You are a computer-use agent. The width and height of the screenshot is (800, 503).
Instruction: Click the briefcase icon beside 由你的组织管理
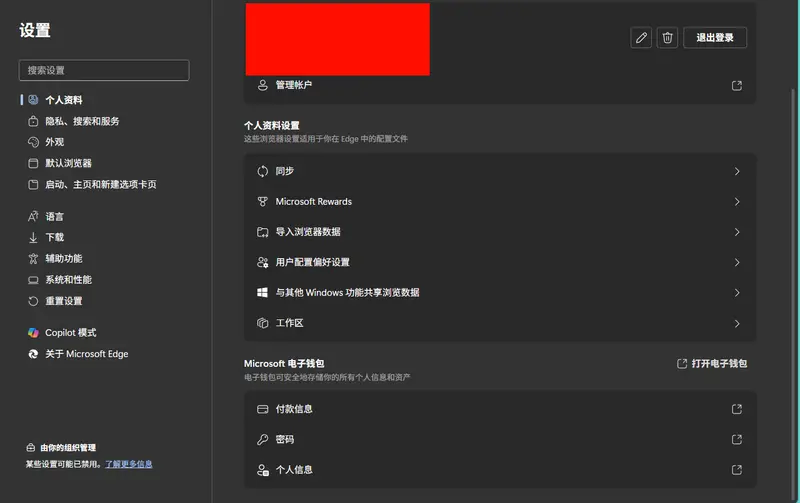point(31,448)
